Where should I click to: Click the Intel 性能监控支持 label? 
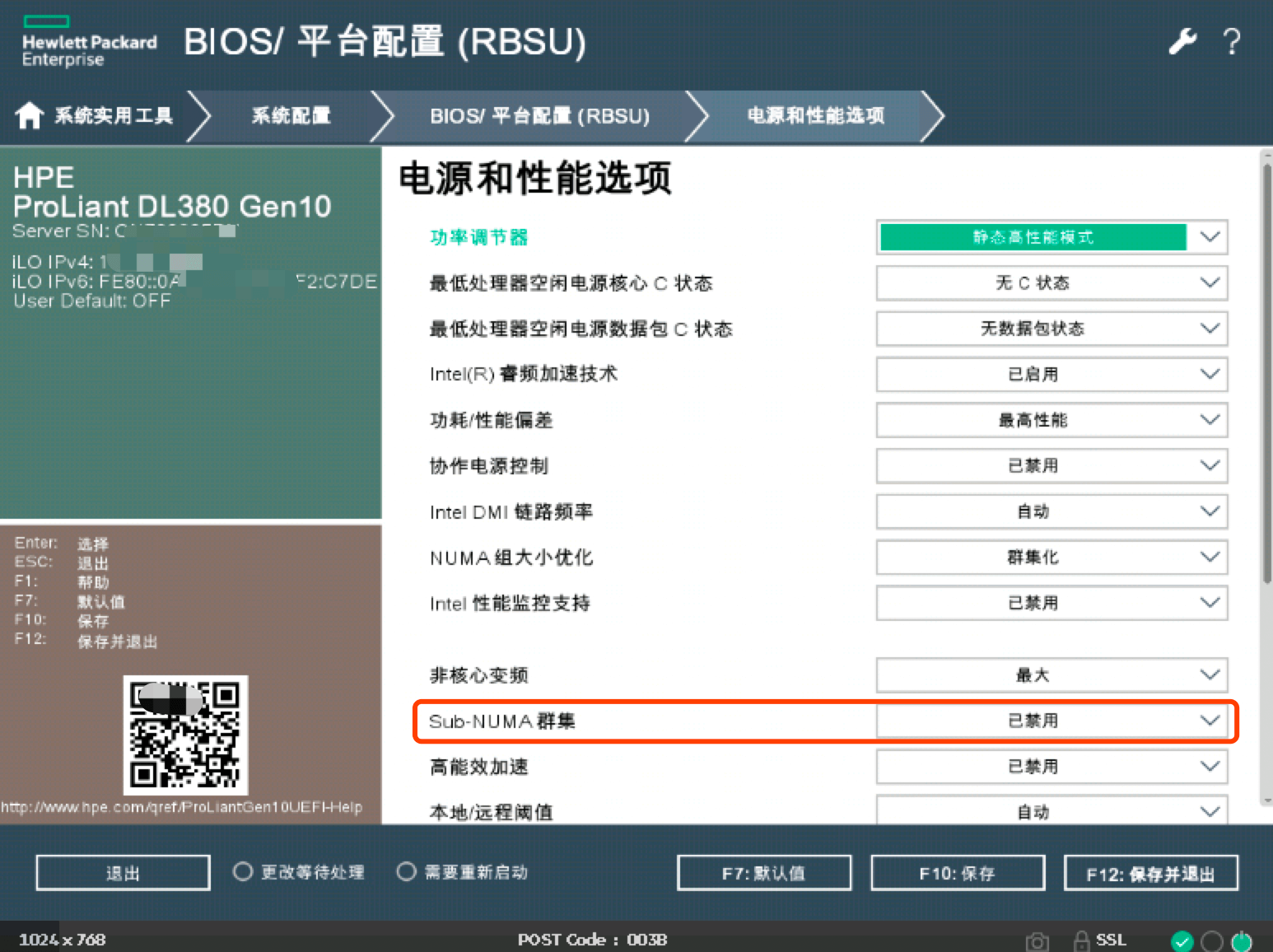[510, 604]
